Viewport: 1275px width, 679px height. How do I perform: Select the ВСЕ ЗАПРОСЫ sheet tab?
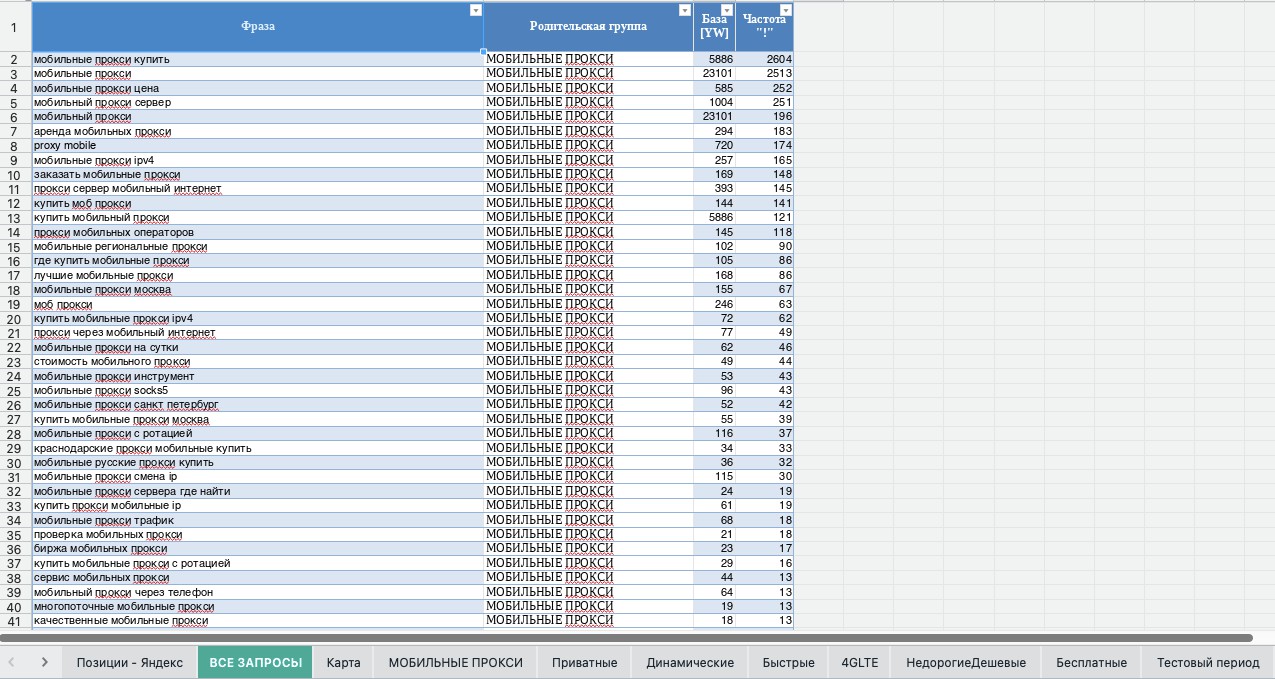(255, 662)
